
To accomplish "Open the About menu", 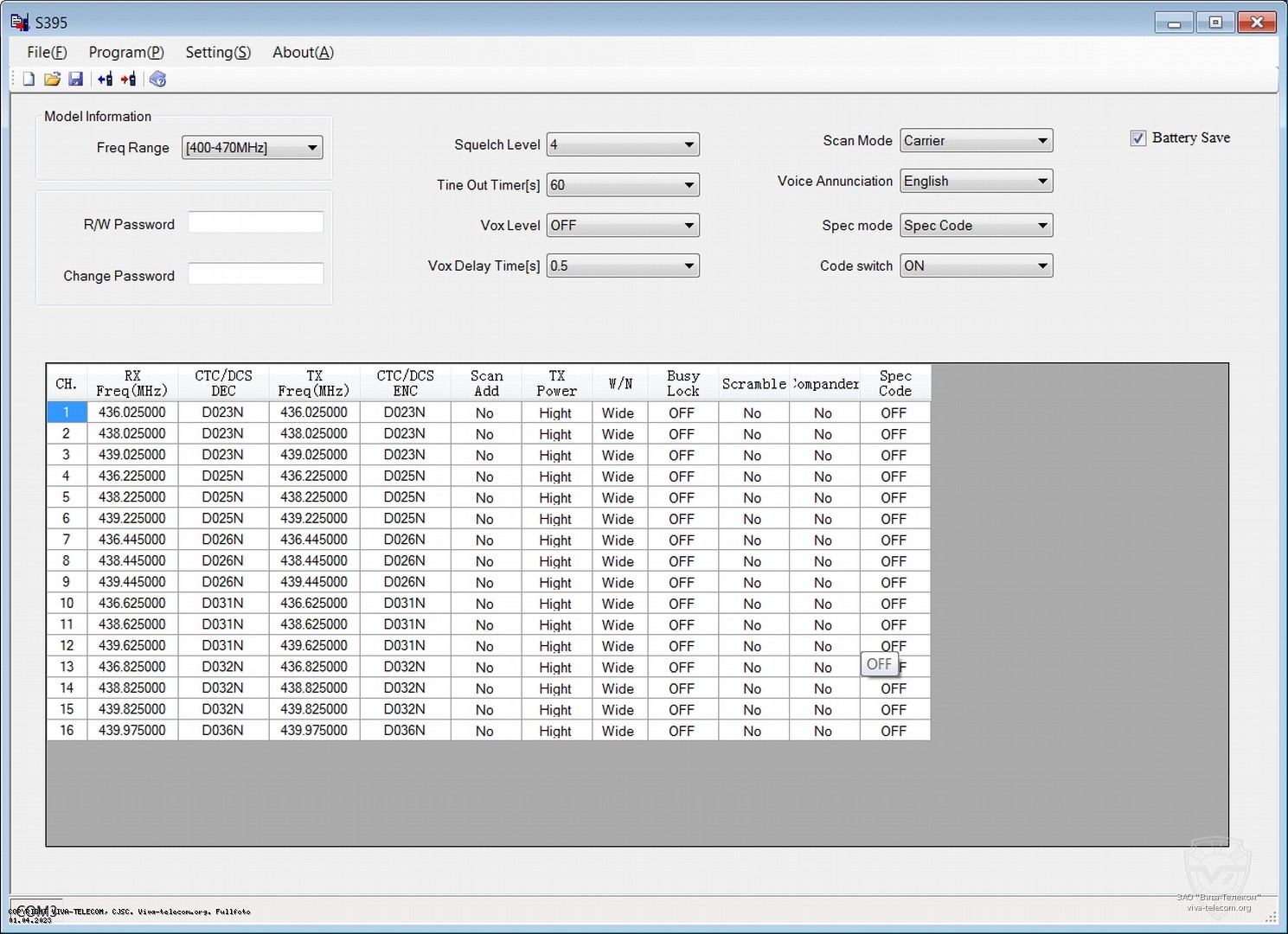I will [303, 53].
